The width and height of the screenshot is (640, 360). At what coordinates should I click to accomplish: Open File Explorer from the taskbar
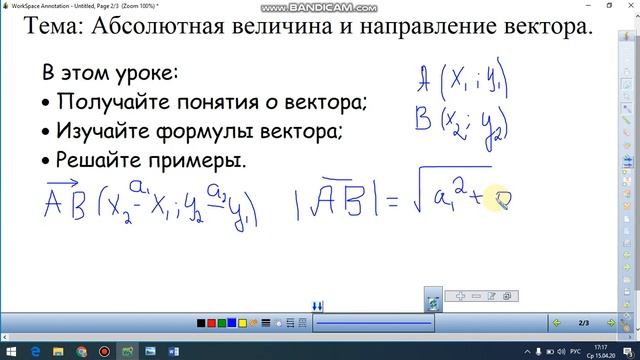58,351
